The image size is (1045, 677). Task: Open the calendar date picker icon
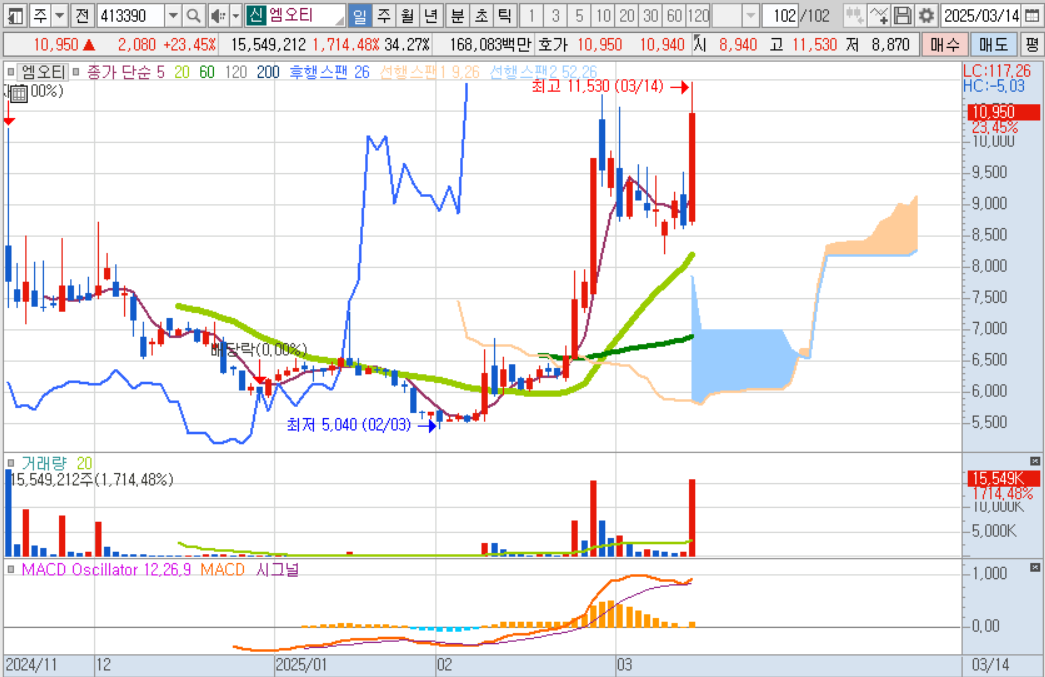(x=1032, y=15)
